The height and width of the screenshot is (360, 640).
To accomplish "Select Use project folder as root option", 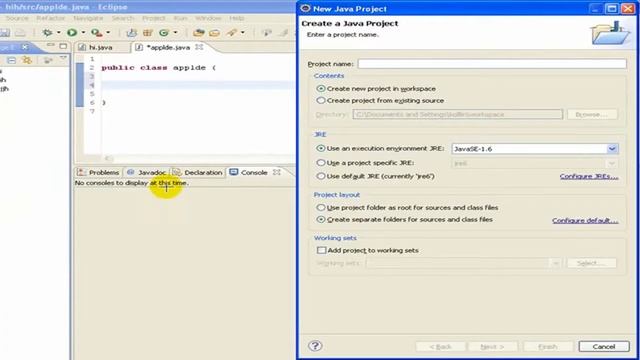I will point(321,208).
